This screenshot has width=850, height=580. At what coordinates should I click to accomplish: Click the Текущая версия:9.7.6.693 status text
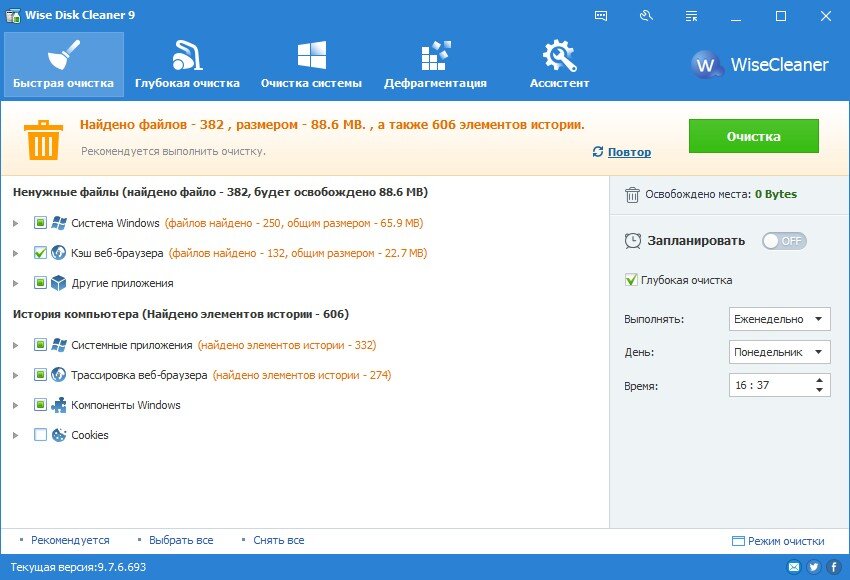coord(78,567)
